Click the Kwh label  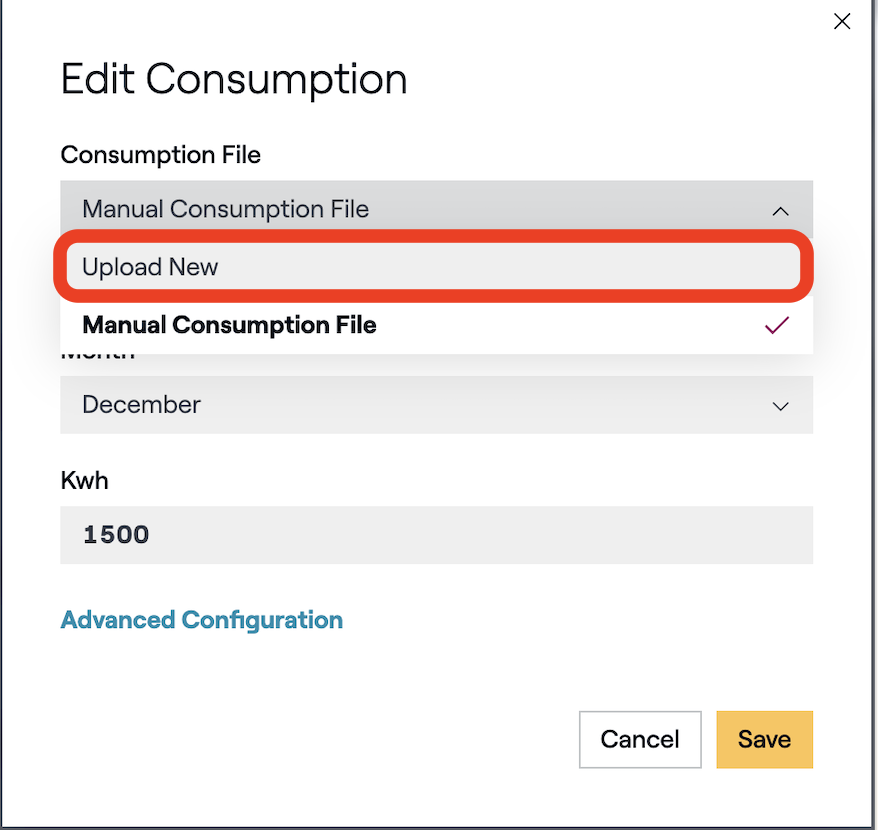pyautogui.click(x=84, y=480)
